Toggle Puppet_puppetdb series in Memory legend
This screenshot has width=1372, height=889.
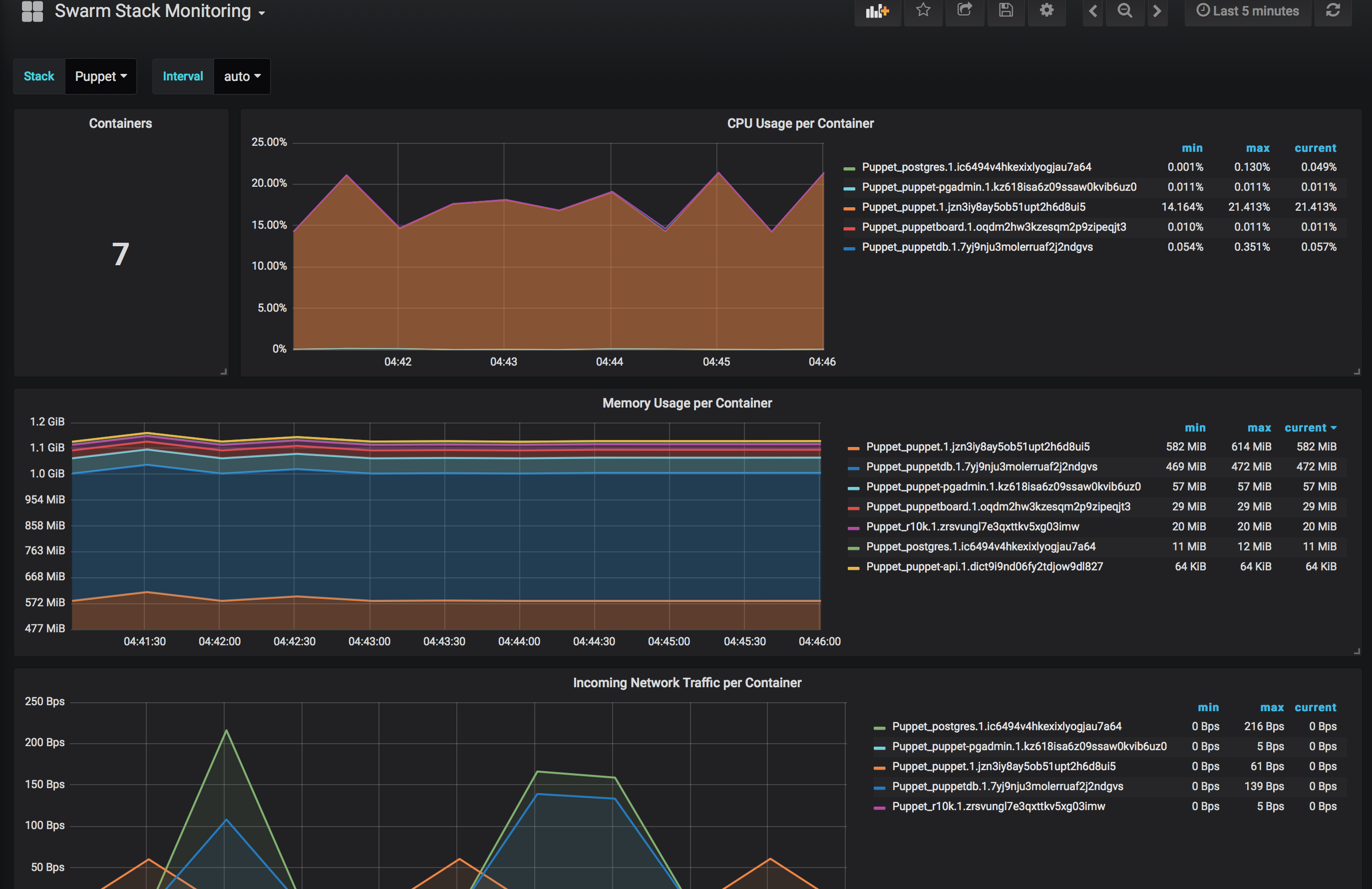[x=981, y=467]
